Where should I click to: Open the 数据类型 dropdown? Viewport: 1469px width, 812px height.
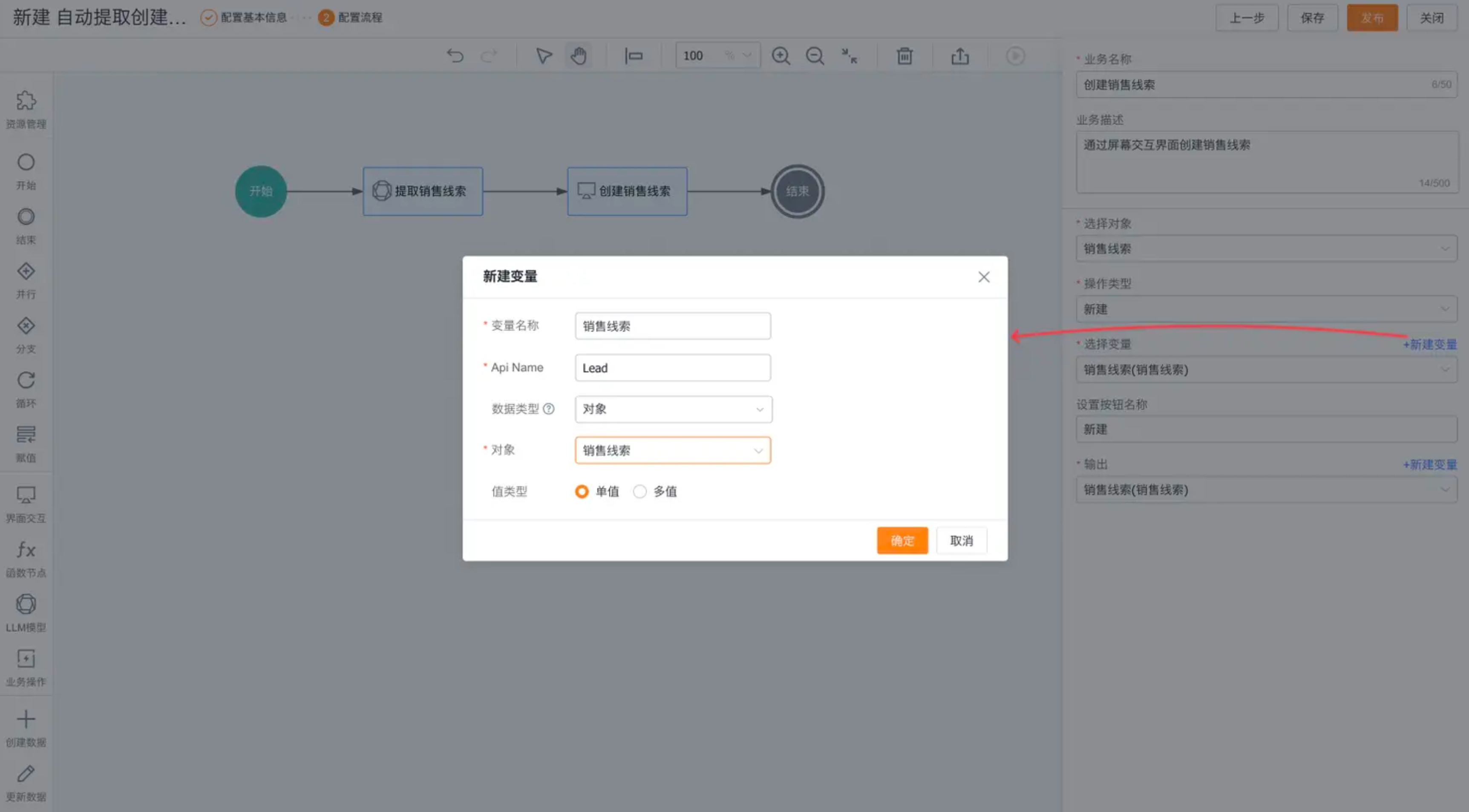pos(673,409)
